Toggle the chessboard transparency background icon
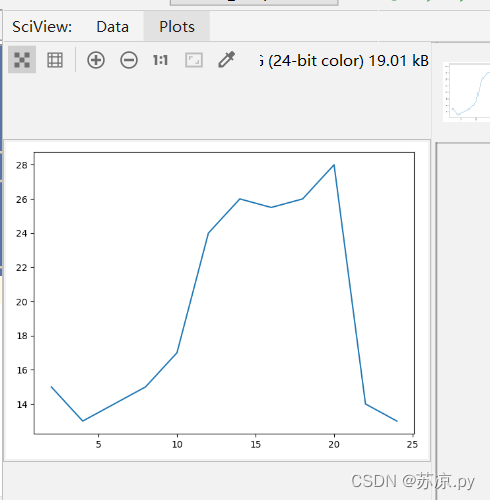 [22, 60]
